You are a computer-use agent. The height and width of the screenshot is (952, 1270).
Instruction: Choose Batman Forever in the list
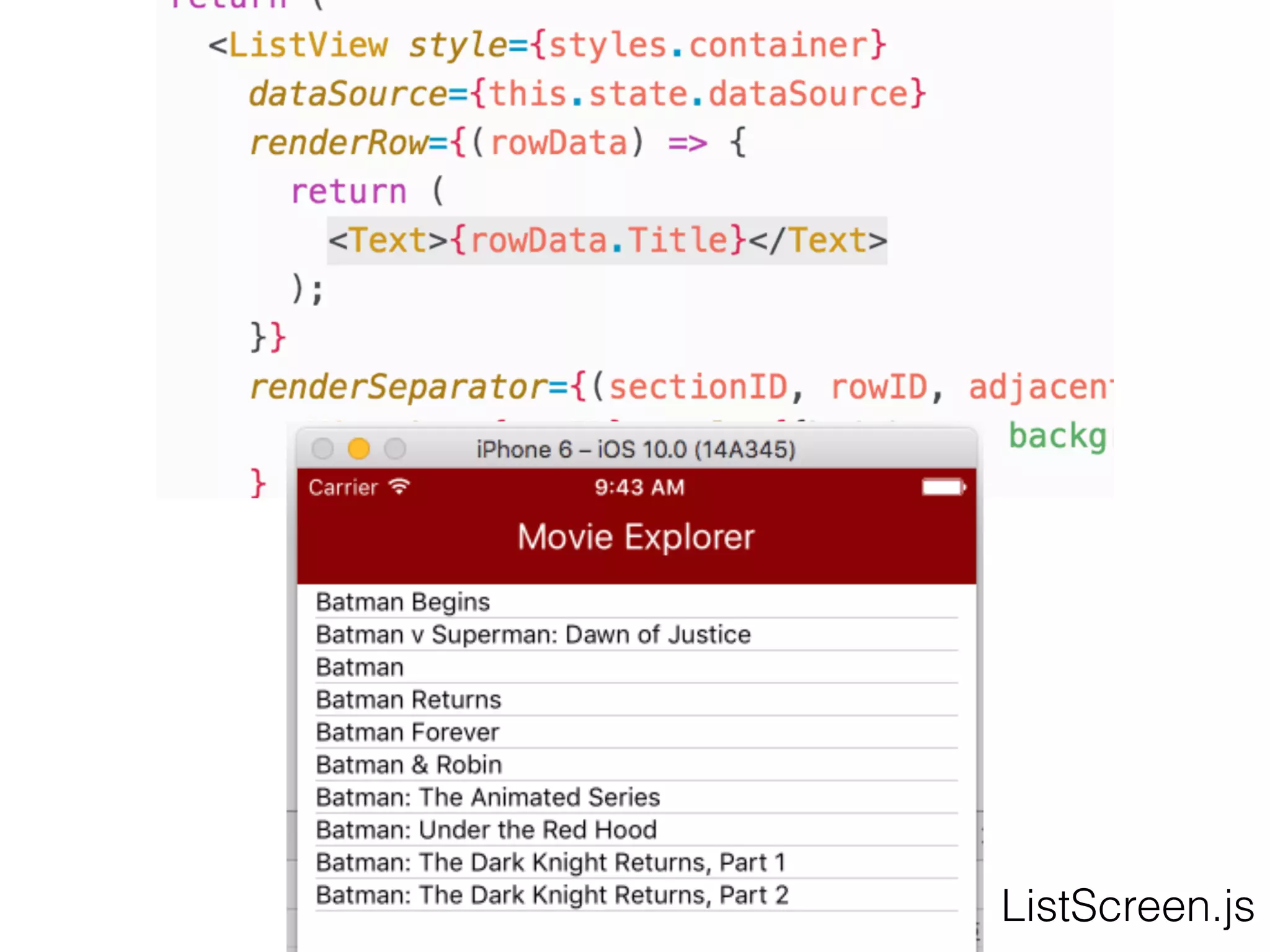pyautogui.click(x=407, y=733)
